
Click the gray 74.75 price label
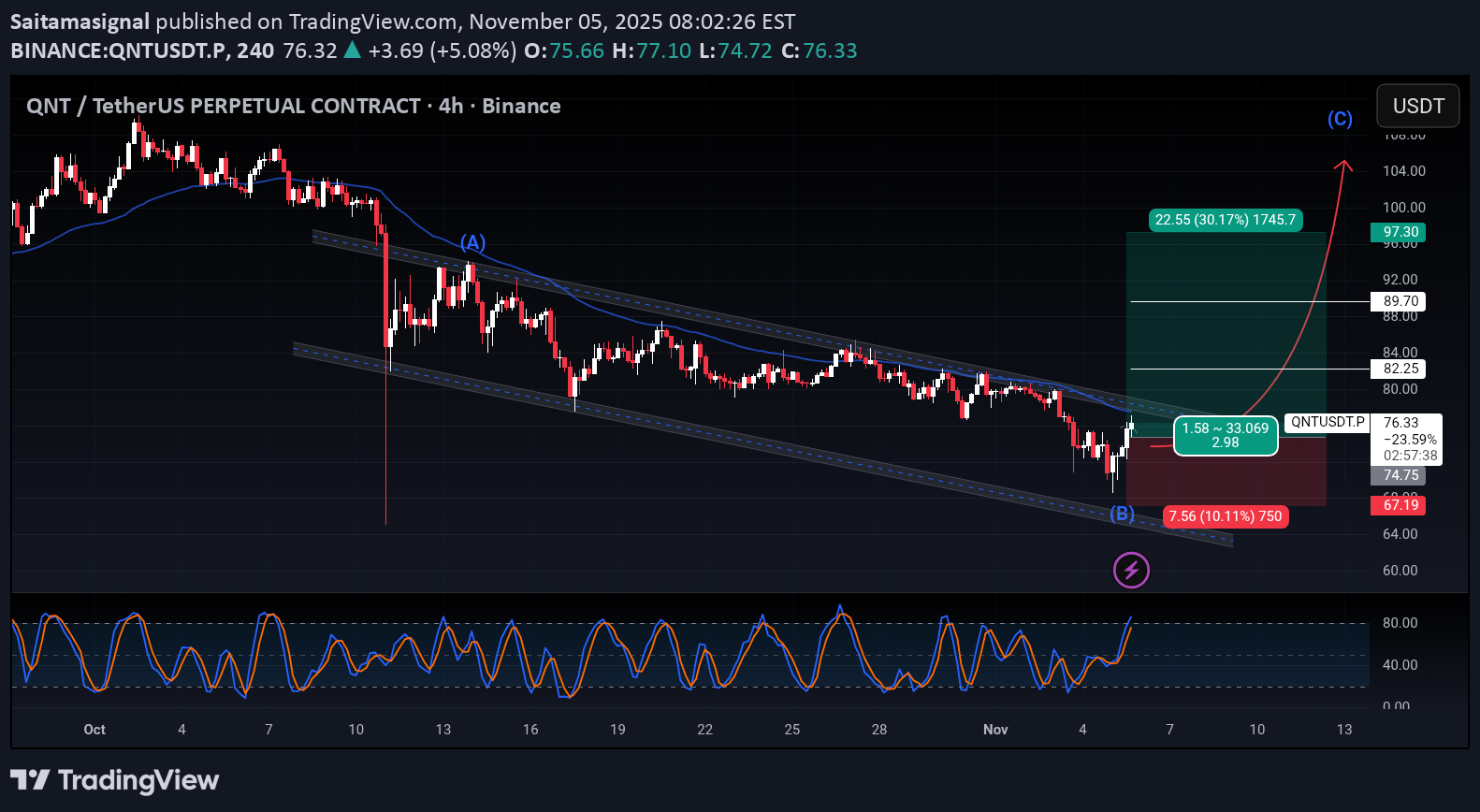[x=1400, y=475]
